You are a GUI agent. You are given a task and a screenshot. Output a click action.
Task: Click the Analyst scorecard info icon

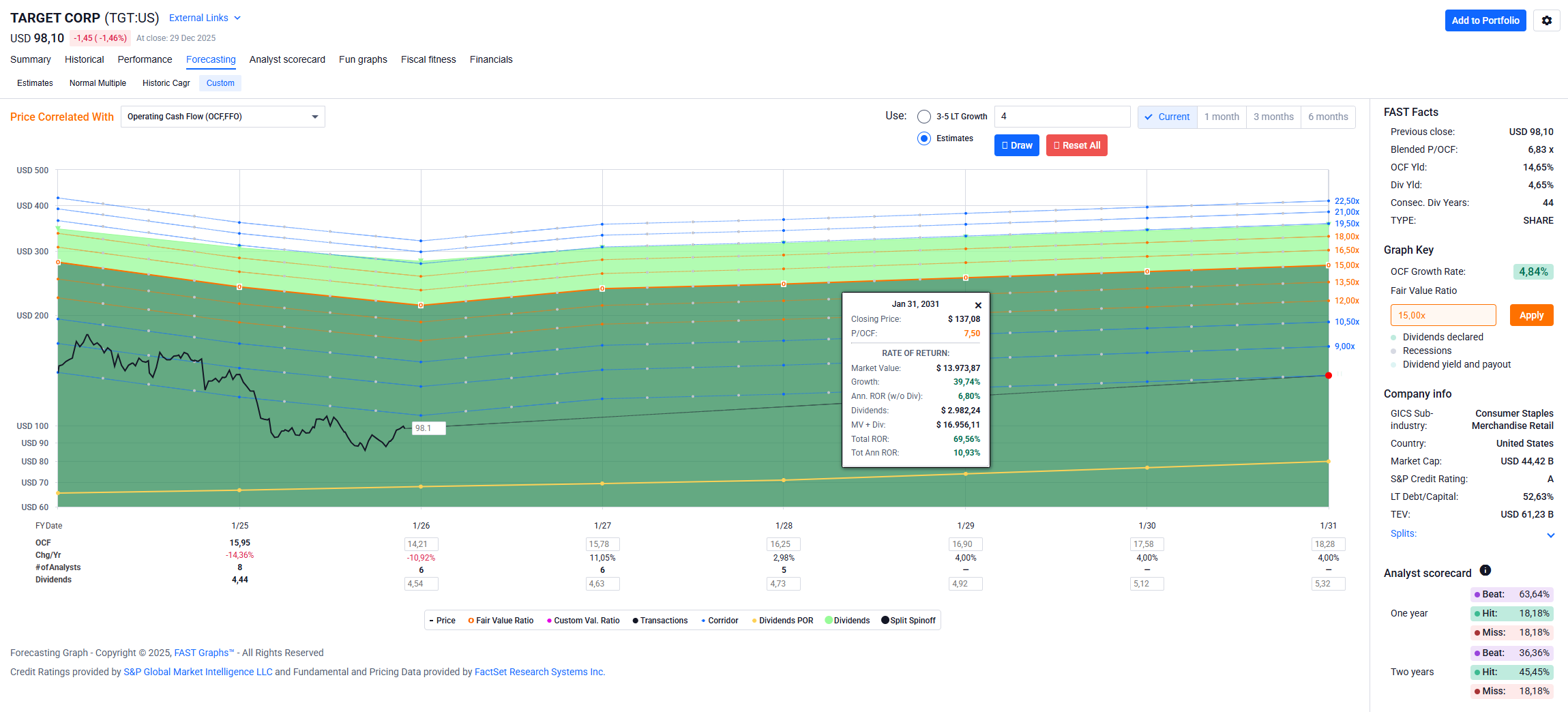pyautogui.click(x=1485, y=571)
